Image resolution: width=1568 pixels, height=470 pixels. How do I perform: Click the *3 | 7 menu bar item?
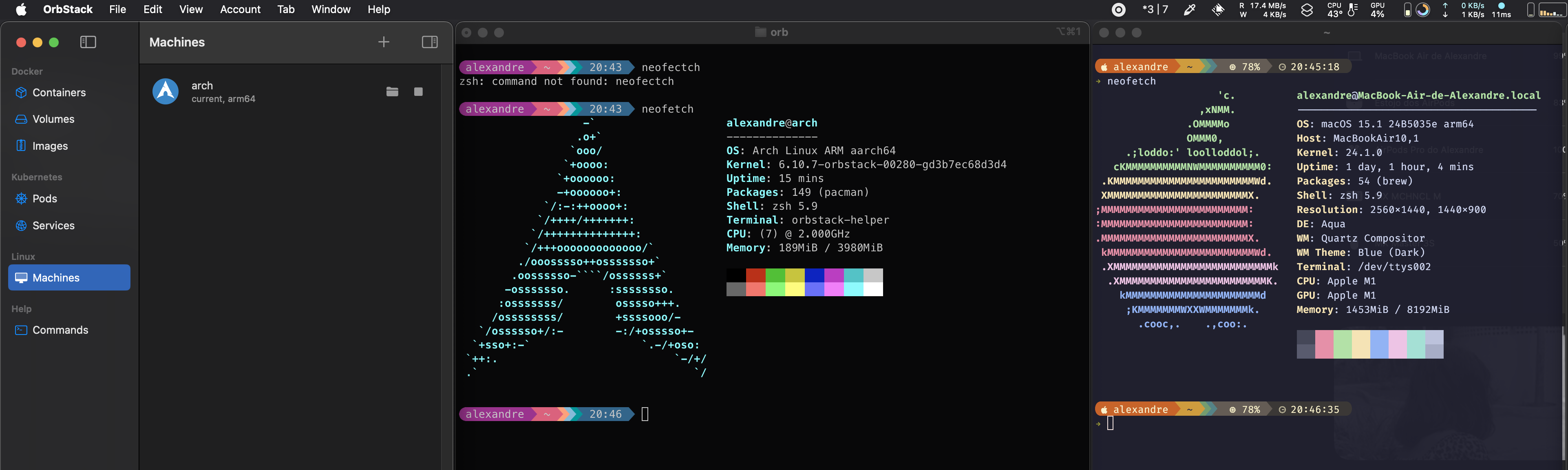click(x=1155, y=9)
